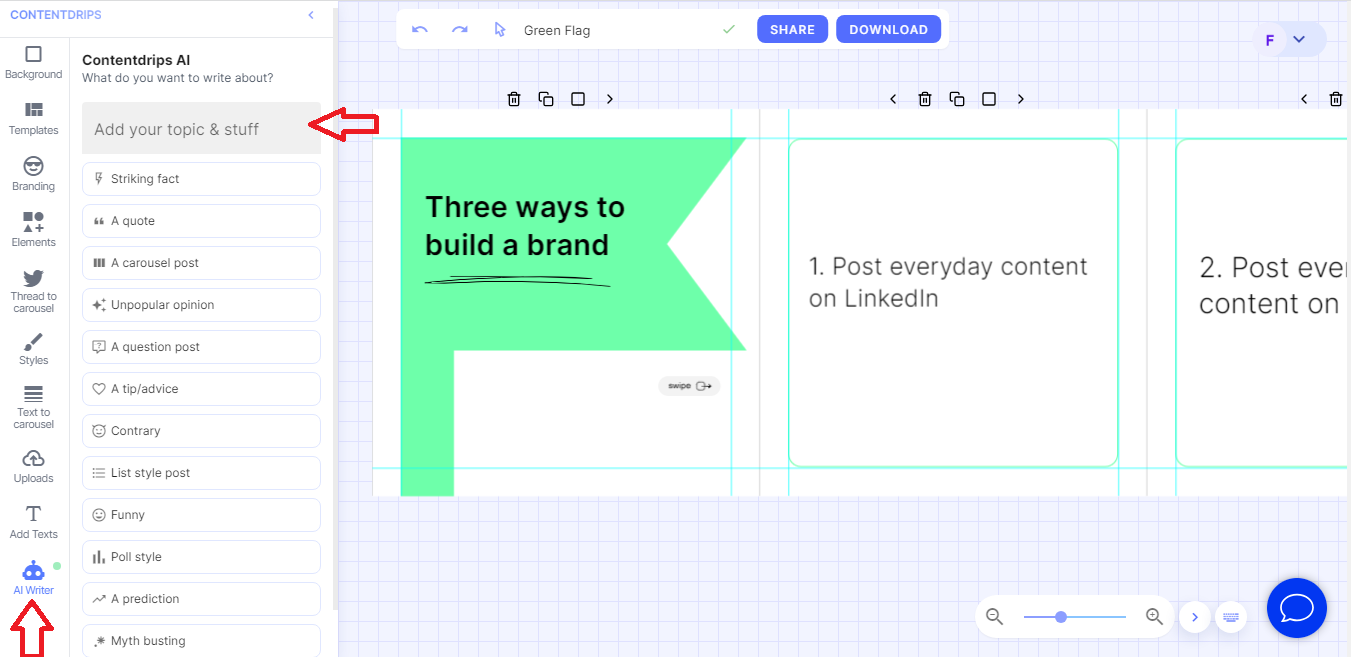Open the live chat bubble
Viewport: 1351px width, 657px height.
1296,608
